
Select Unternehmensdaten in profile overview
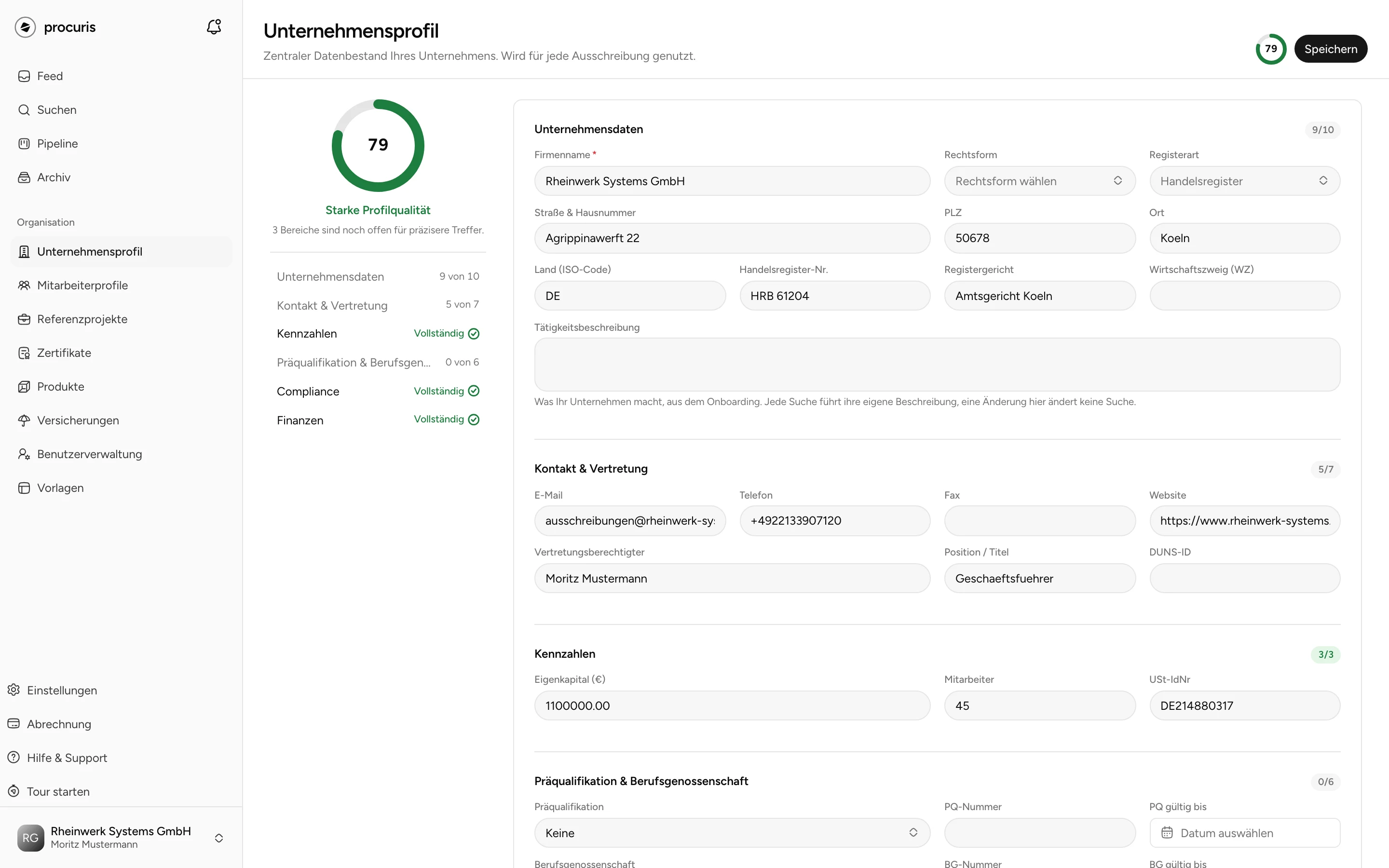tap(378, 276)
